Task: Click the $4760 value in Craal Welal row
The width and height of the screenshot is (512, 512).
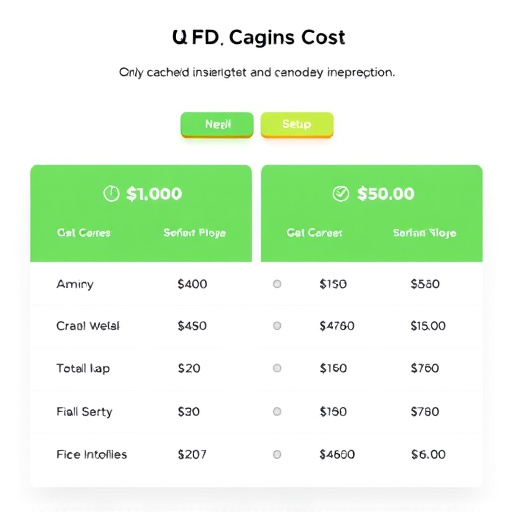Action: pos(337,326)
